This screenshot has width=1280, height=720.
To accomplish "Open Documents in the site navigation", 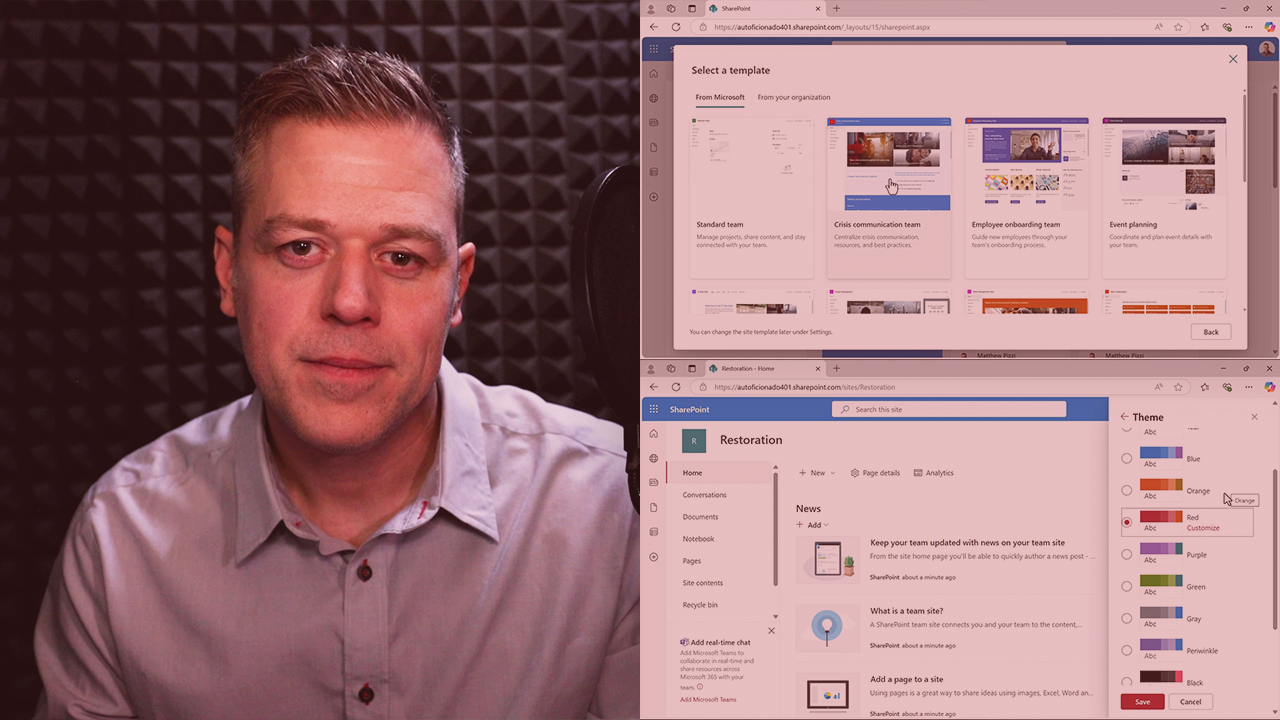I will 700,517.
